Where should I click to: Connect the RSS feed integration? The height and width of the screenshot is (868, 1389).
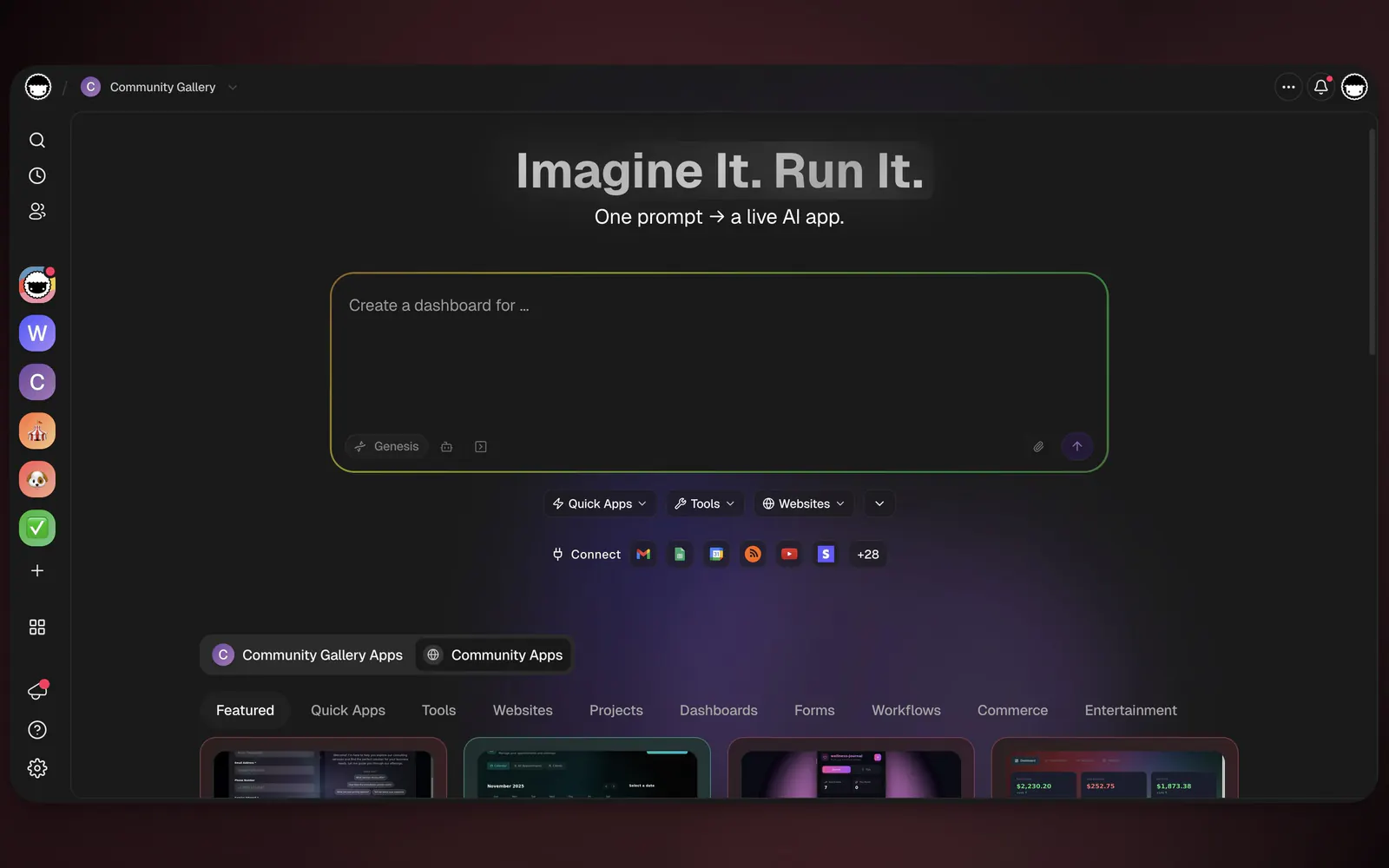click(753, 555)
